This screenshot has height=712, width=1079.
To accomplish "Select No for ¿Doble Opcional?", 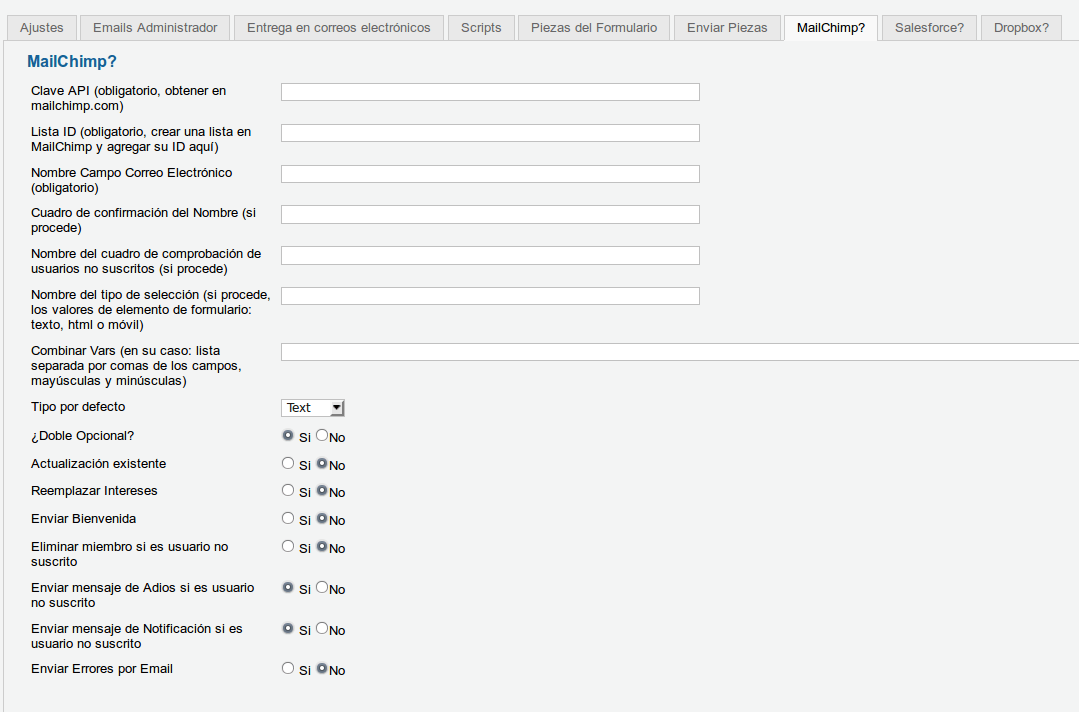I will tap(321, 435).
